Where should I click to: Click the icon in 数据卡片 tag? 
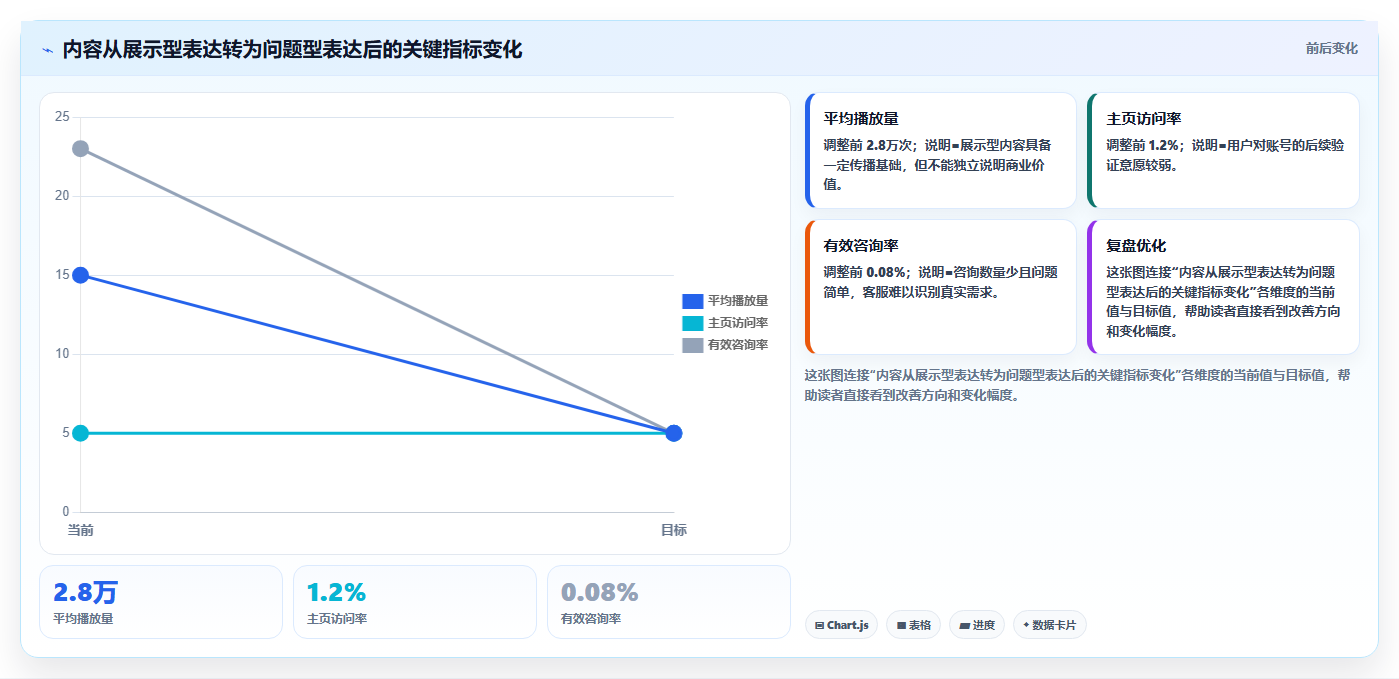1026,625
